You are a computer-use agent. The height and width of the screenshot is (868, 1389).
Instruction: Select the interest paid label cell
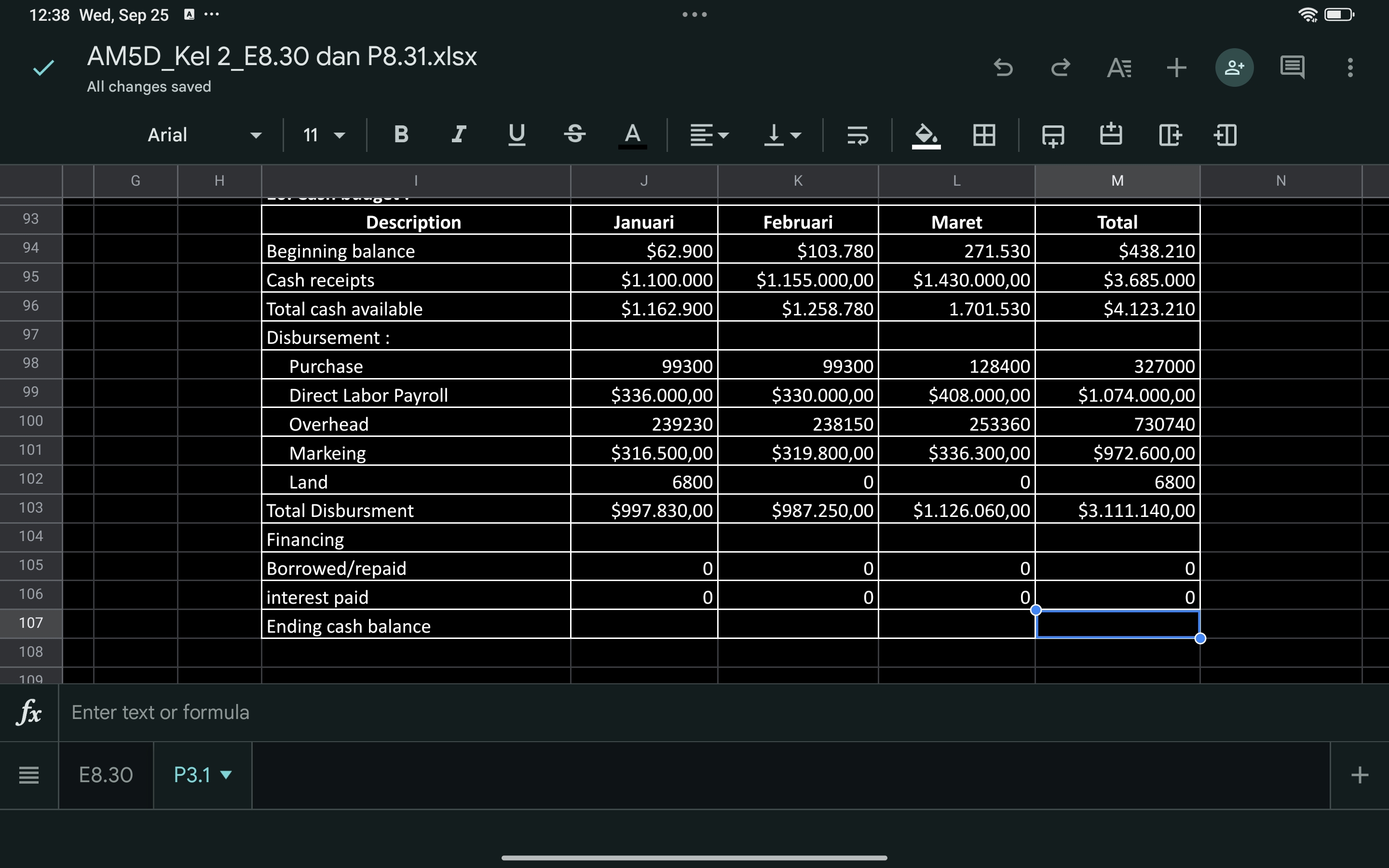tap(416, 597)
